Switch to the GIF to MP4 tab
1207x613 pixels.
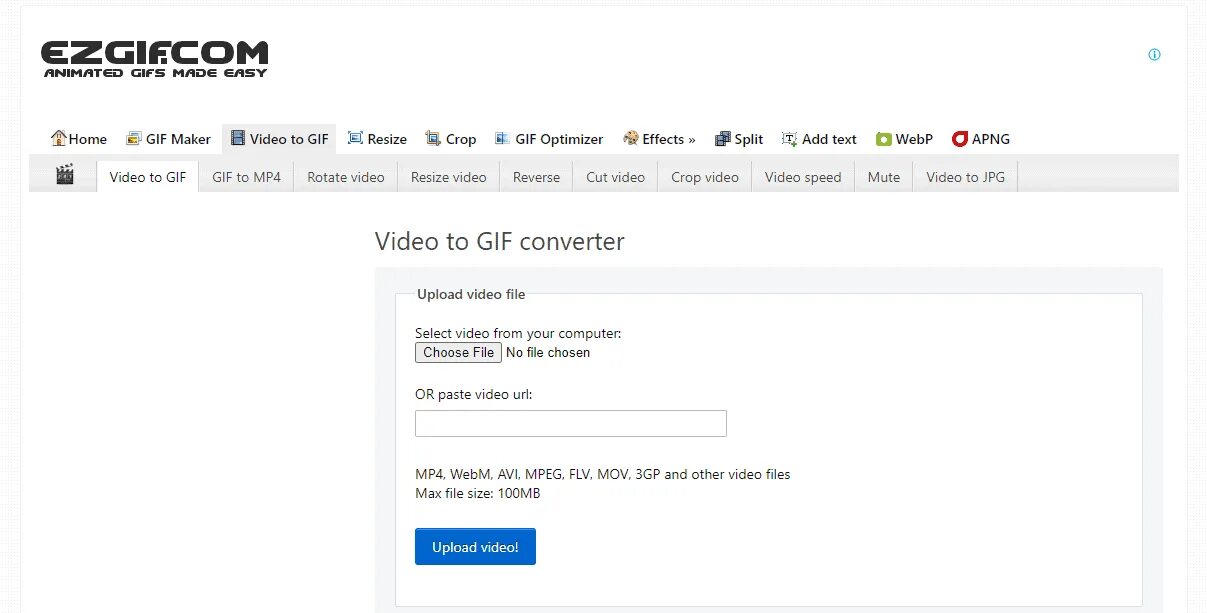[245, 176]
